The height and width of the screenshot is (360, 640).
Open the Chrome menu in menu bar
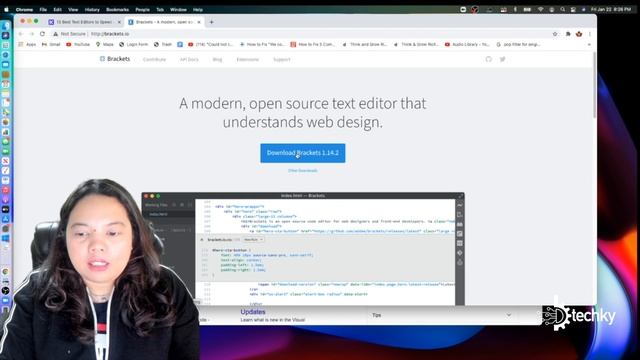click(24, 9)
